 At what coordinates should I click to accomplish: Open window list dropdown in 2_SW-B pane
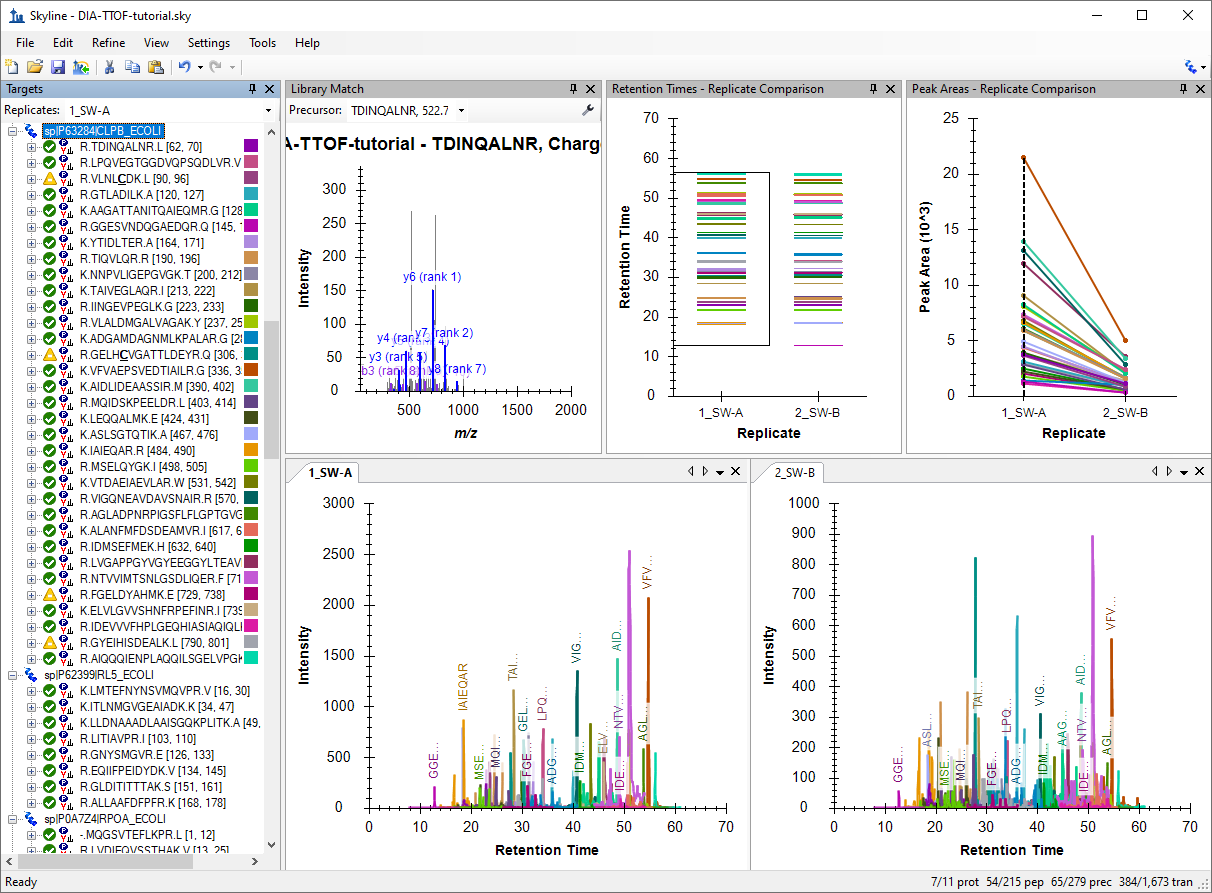(x=1185, y=472)
